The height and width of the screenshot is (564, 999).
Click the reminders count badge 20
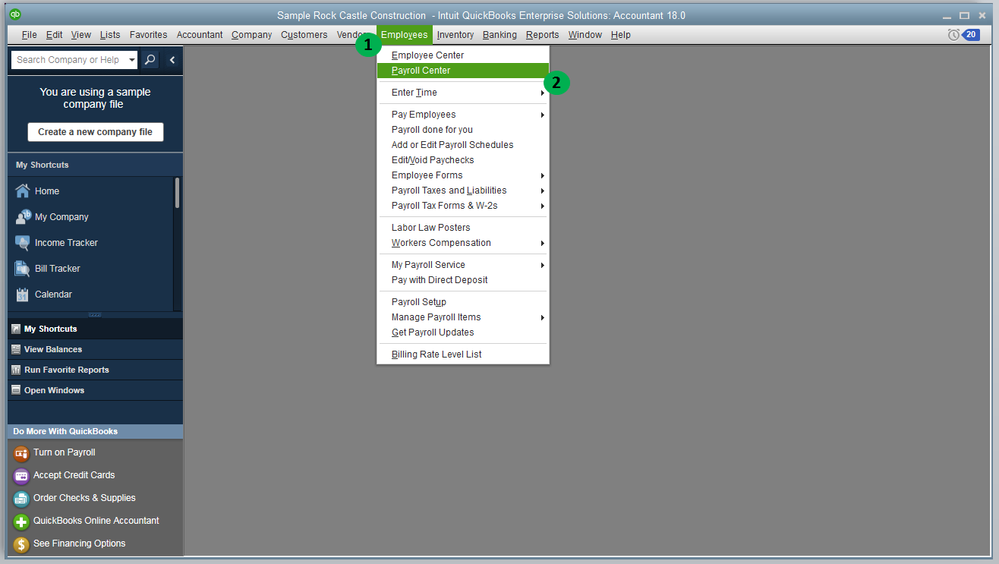pyautogui.click(x=971, y=34)
